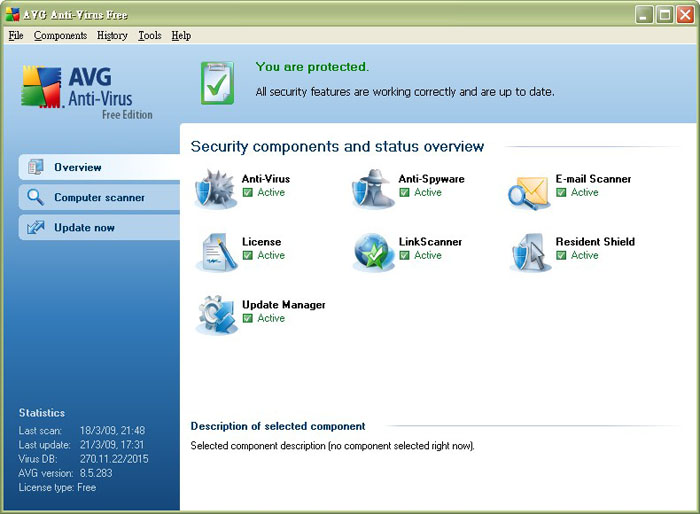Screen dimensions: 700x514
Task: Open the Help menu
Action: point(181,35)
